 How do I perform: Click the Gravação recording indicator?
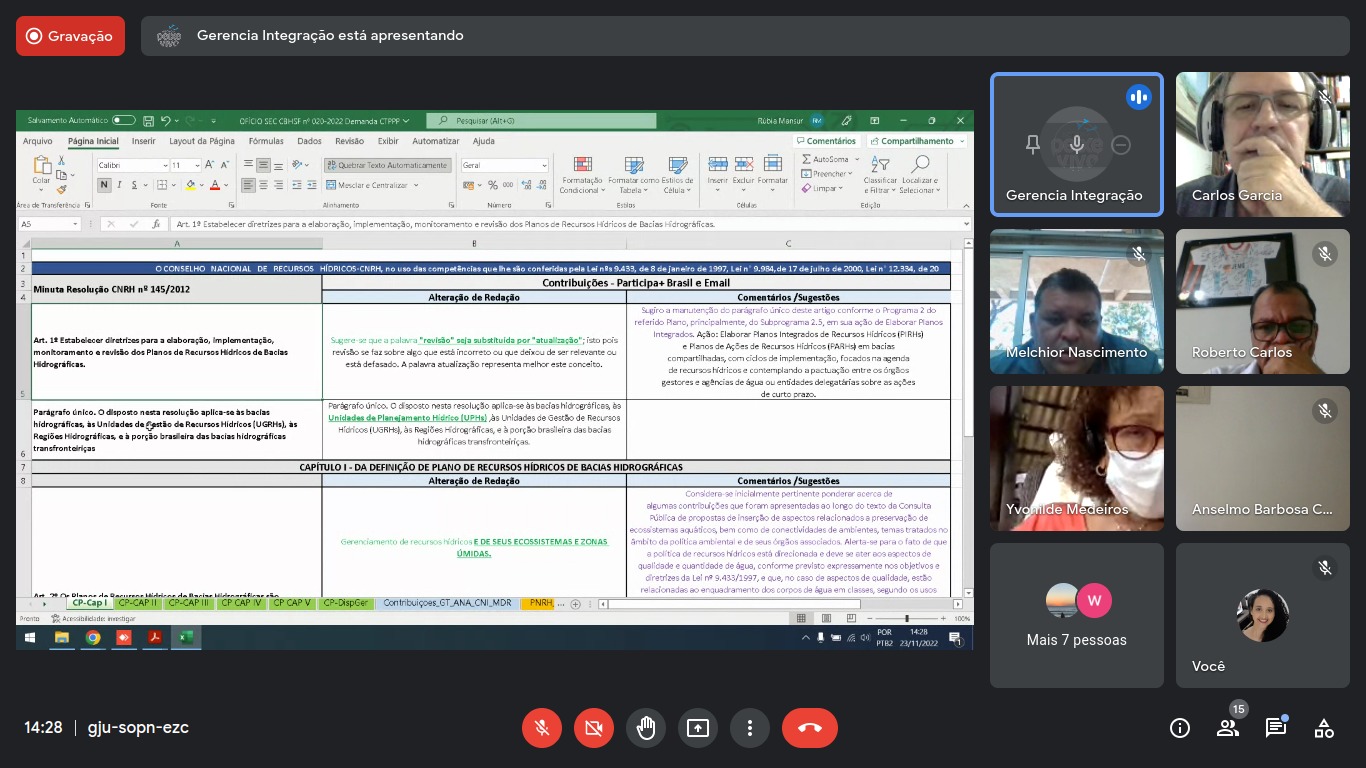[x=70, y=36]
